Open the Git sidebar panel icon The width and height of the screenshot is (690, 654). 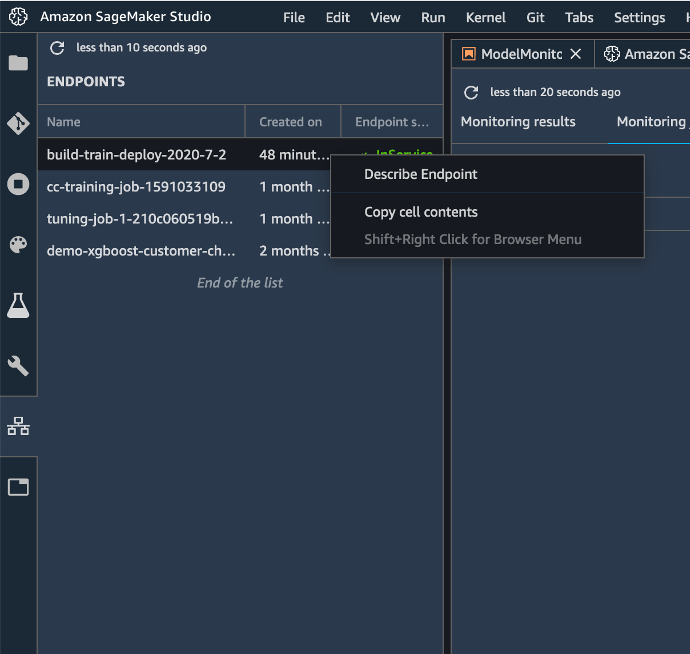(18, 123)
